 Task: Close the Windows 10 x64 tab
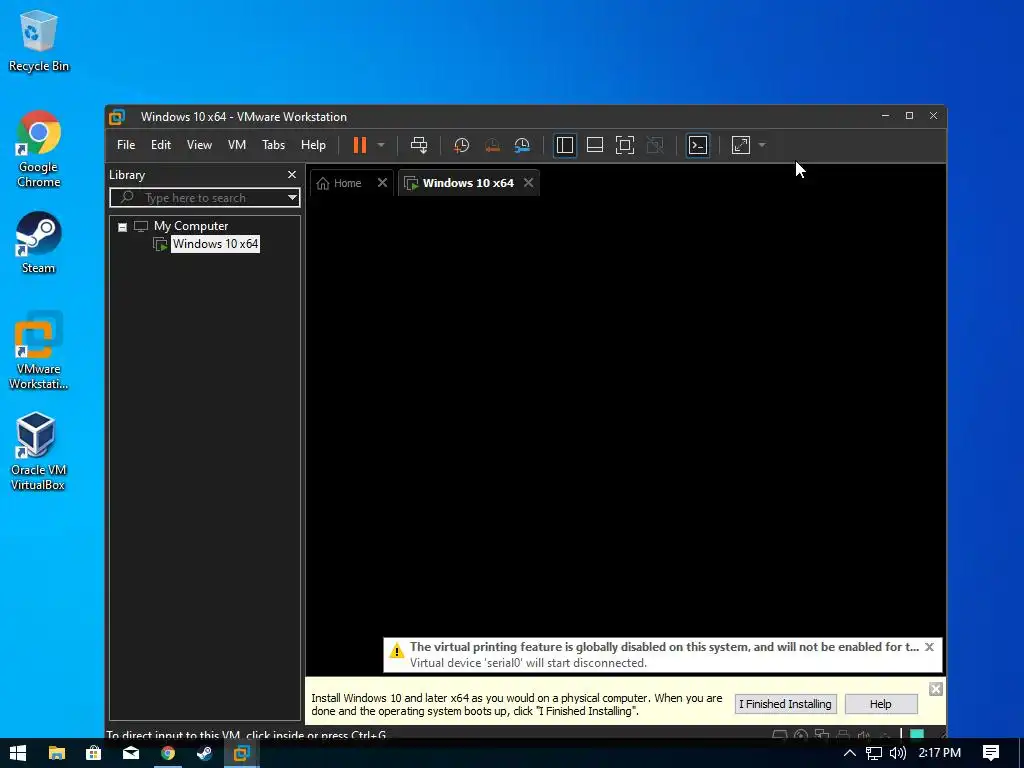(x=529, y=183)
